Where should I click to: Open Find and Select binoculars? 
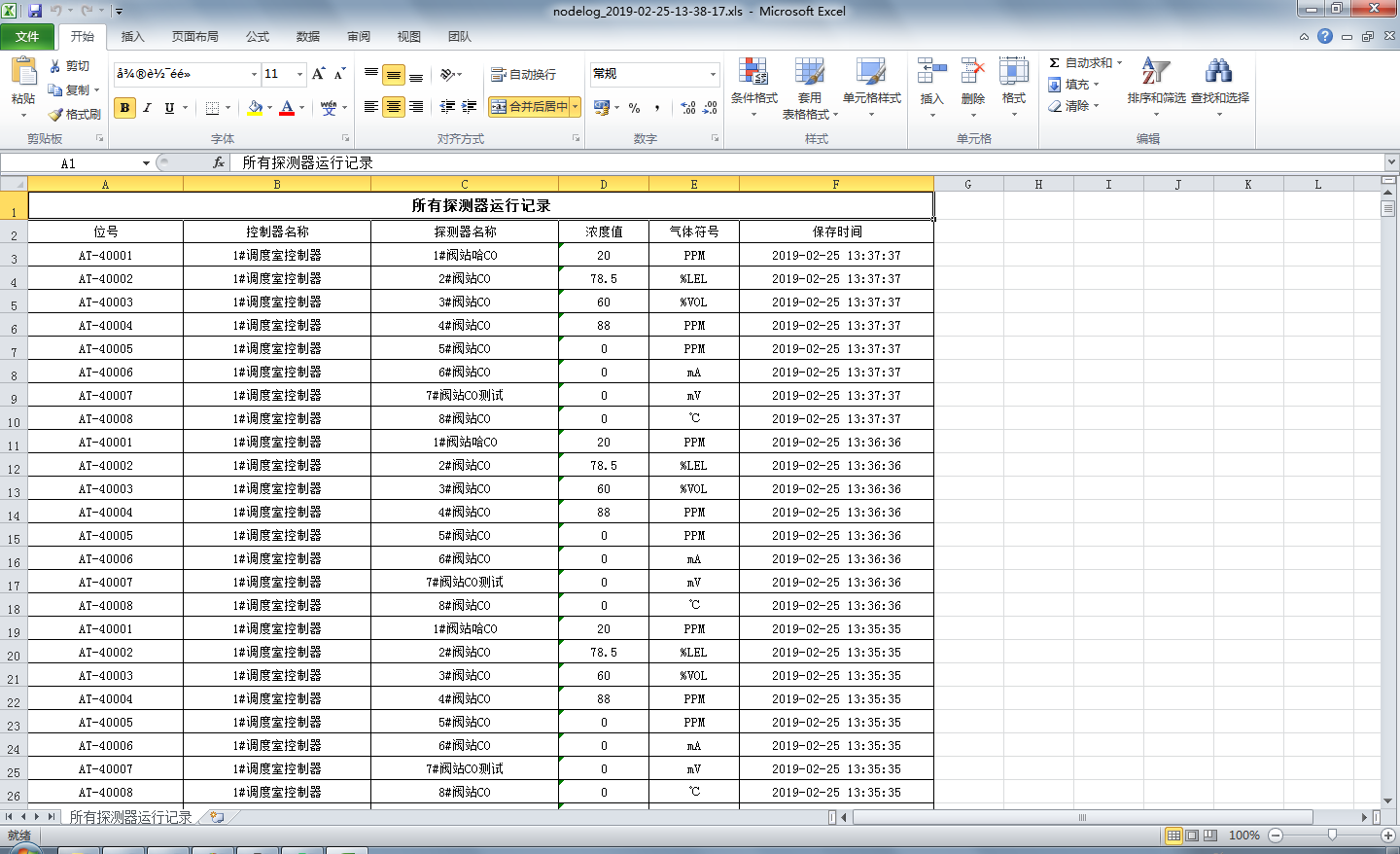1219,71
